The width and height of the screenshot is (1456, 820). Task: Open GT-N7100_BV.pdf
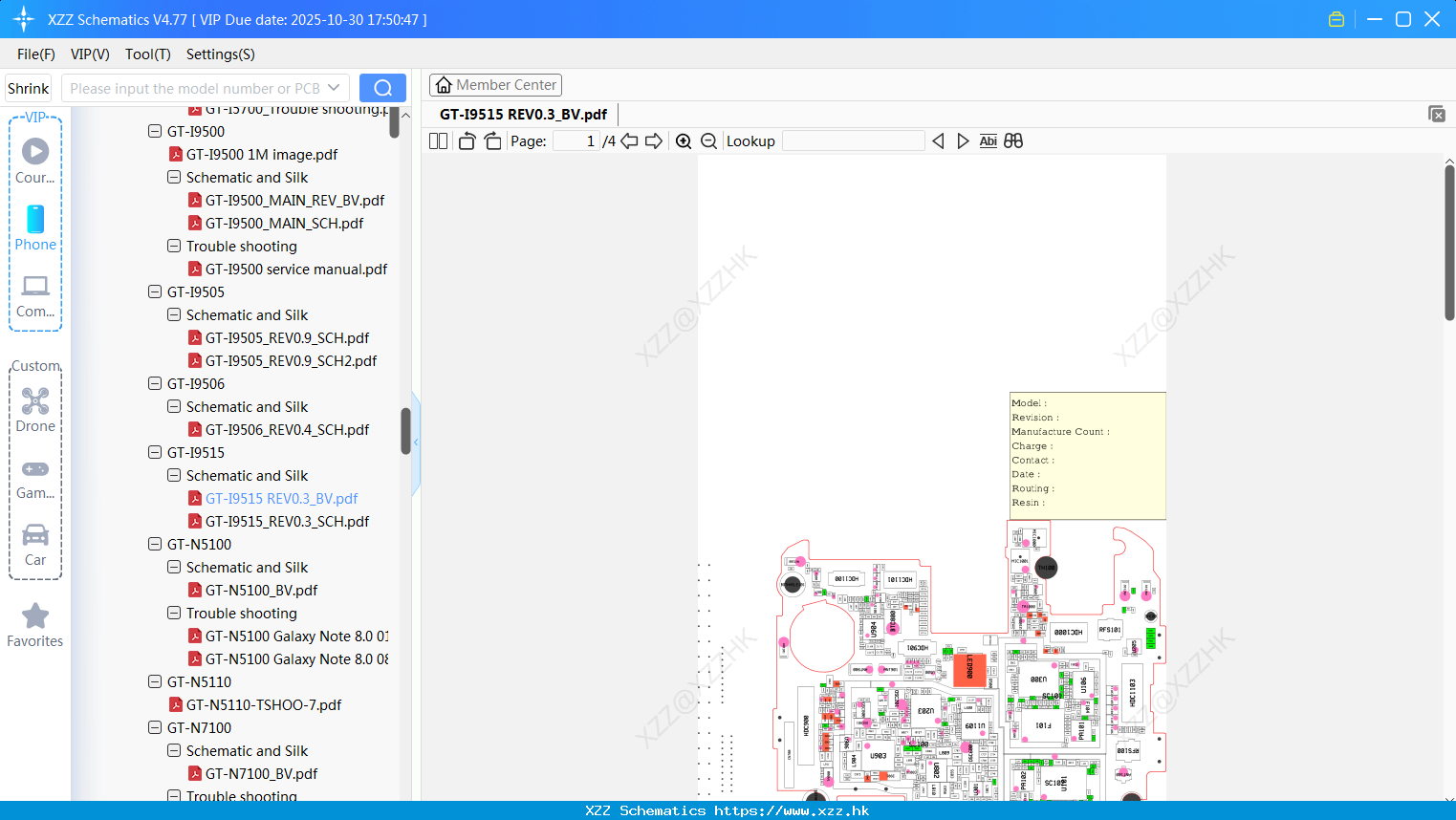tap(261, 773)
